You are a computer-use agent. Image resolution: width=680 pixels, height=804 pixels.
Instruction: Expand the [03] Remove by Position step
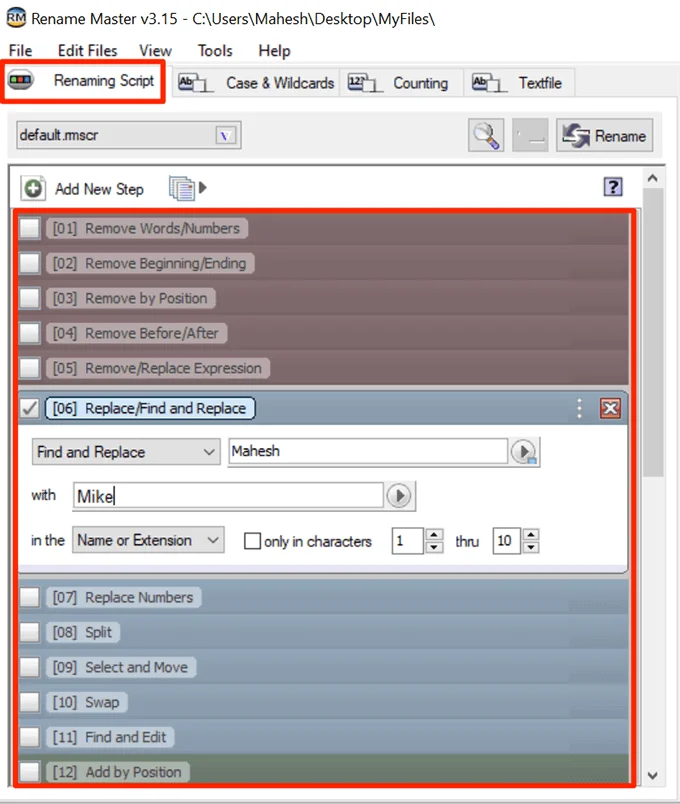(131, 298)
